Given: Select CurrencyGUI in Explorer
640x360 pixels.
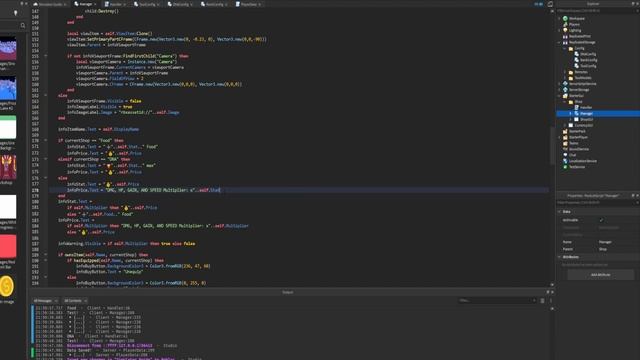Looking at the screenshot, I should (580, 125).
